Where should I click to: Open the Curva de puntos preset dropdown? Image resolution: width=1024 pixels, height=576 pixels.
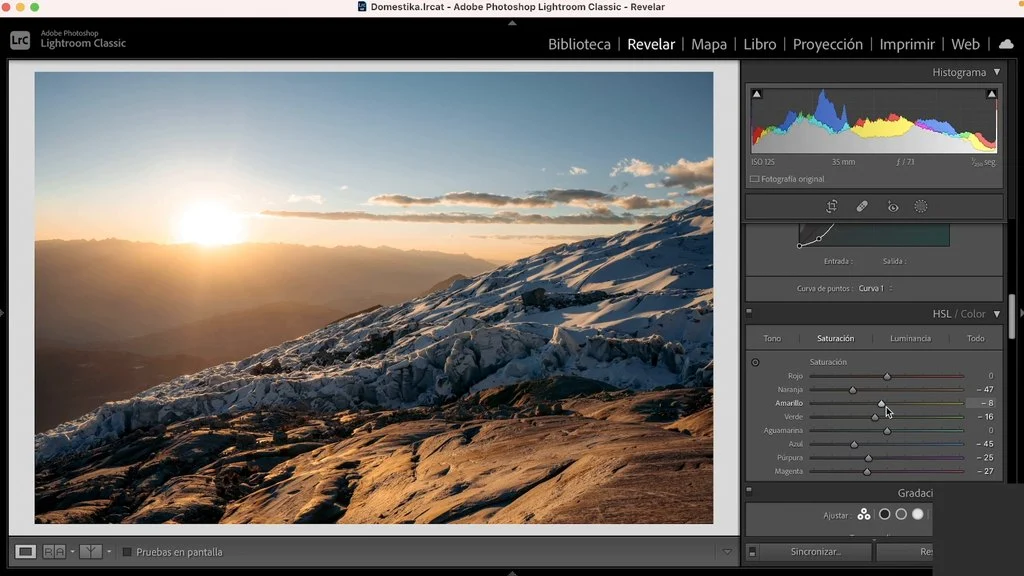pos(876,289)
